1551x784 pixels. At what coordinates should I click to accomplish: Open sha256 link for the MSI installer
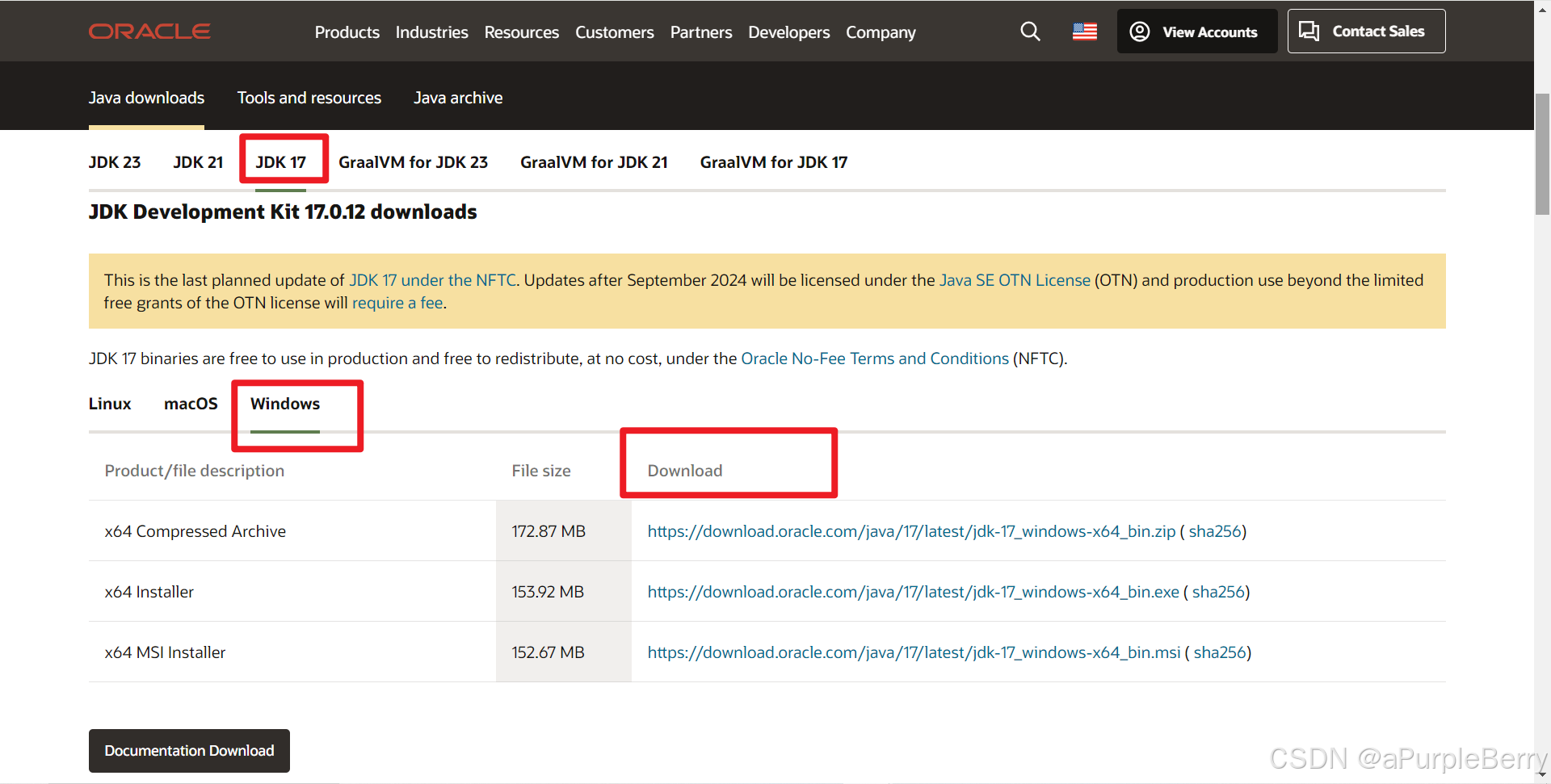tap(1220, 652)
